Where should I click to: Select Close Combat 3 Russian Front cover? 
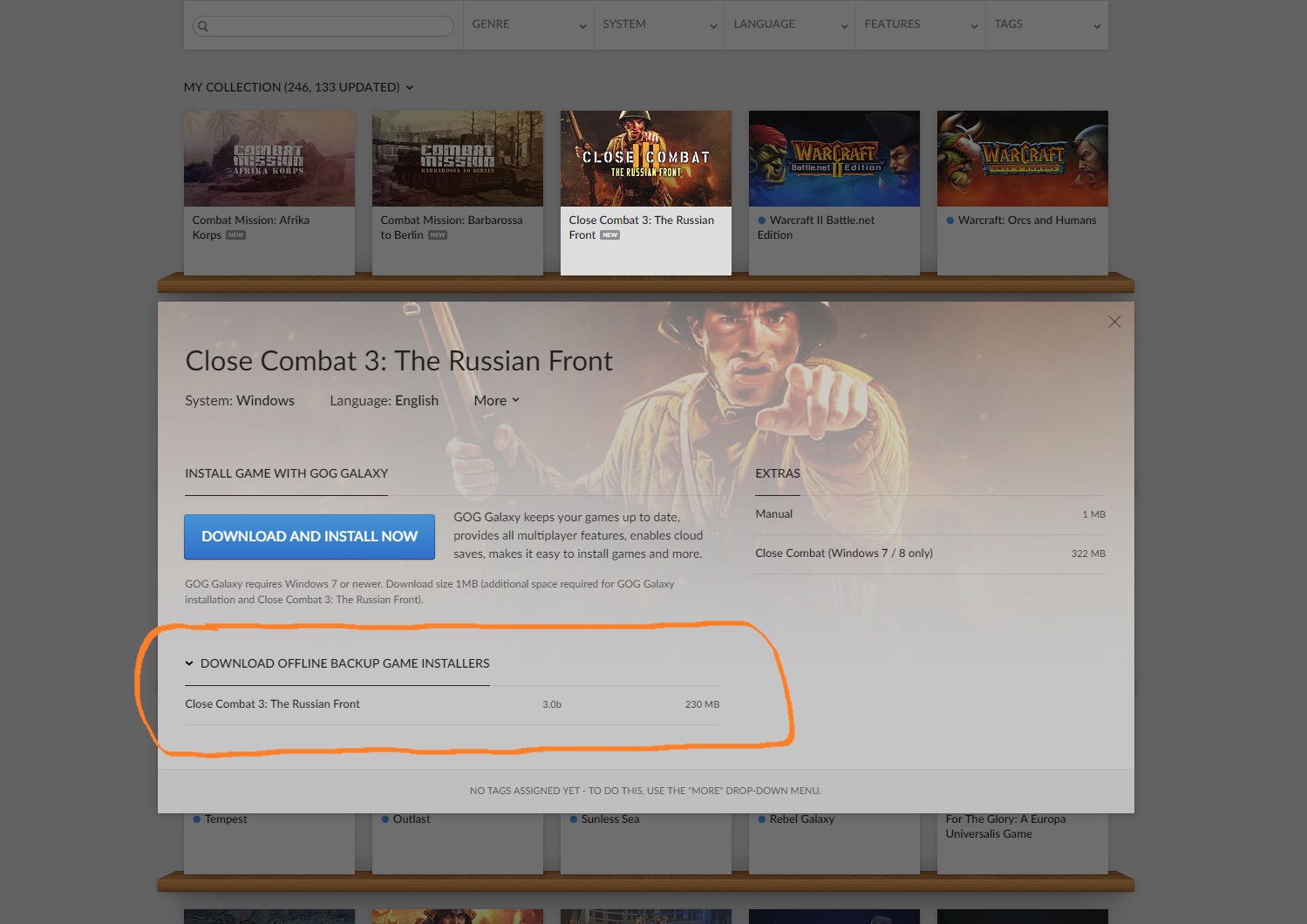coord(646,159)
